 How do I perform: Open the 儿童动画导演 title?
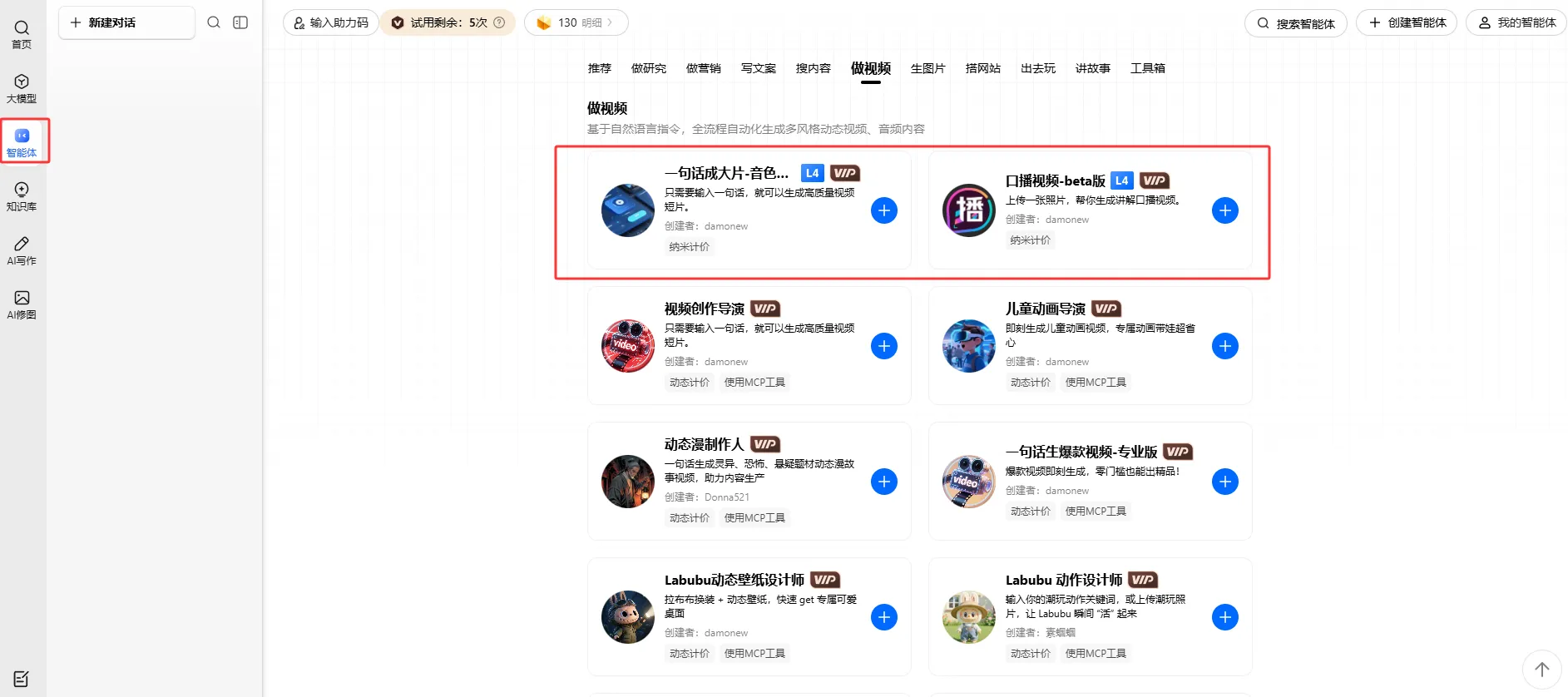[x=1046, y=309]
